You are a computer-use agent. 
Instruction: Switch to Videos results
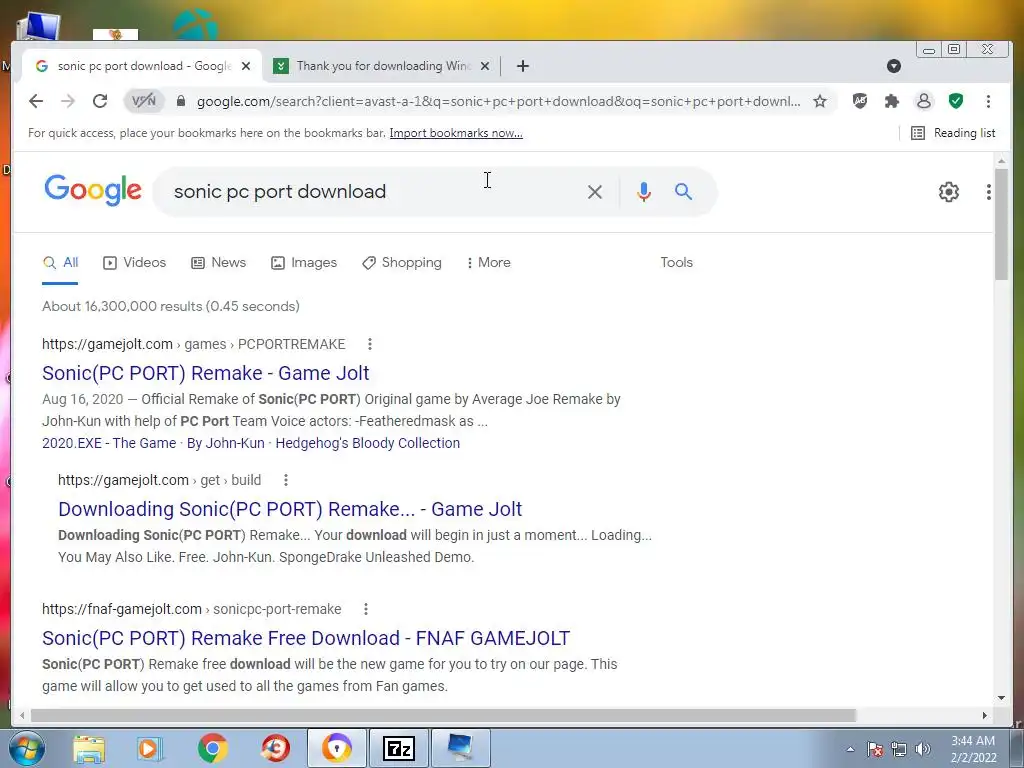pos(135,263)
